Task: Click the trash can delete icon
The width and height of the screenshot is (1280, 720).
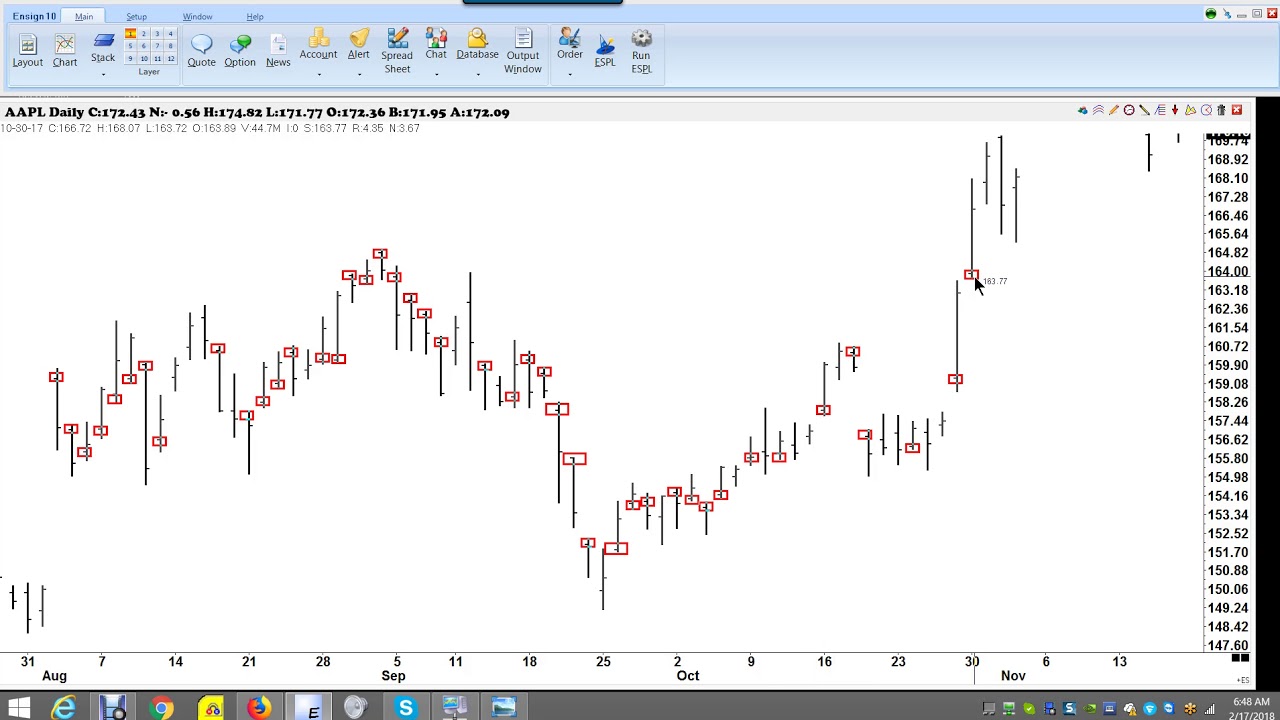Action: [1221, 110]
